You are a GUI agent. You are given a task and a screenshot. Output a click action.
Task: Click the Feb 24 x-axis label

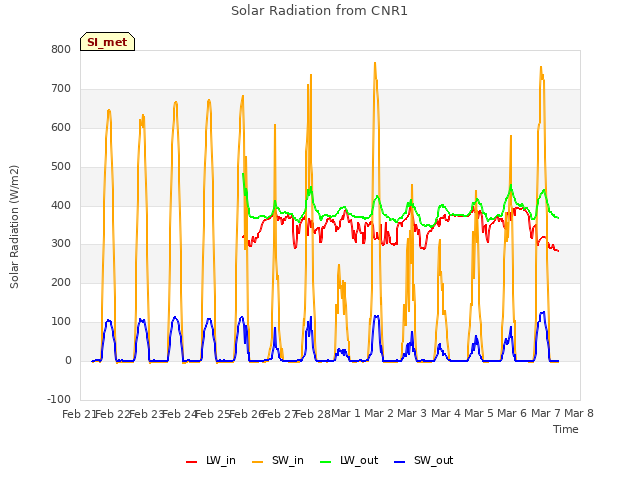pos(179,414)
